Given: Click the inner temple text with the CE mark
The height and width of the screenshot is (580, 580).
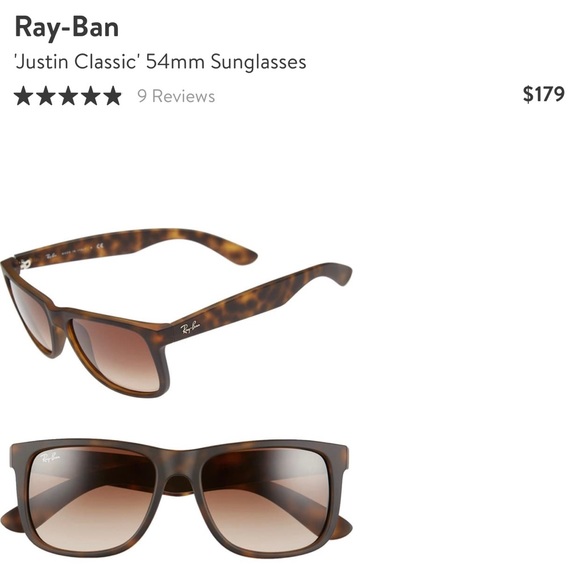Looking at the screenshot, I should pos(74,251).
